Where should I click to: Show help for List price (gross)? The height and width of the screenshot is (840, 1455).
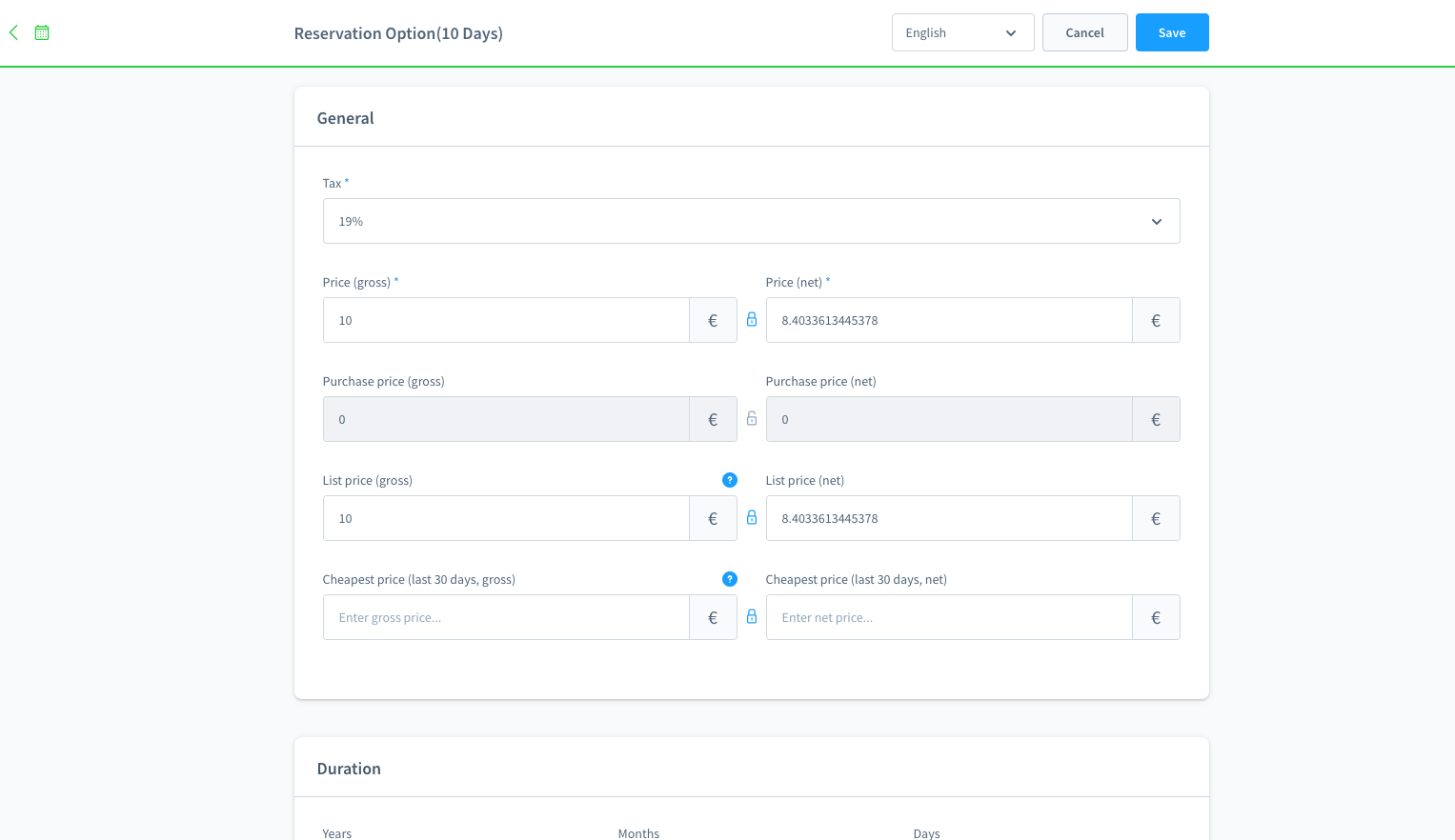click(730, 480)
